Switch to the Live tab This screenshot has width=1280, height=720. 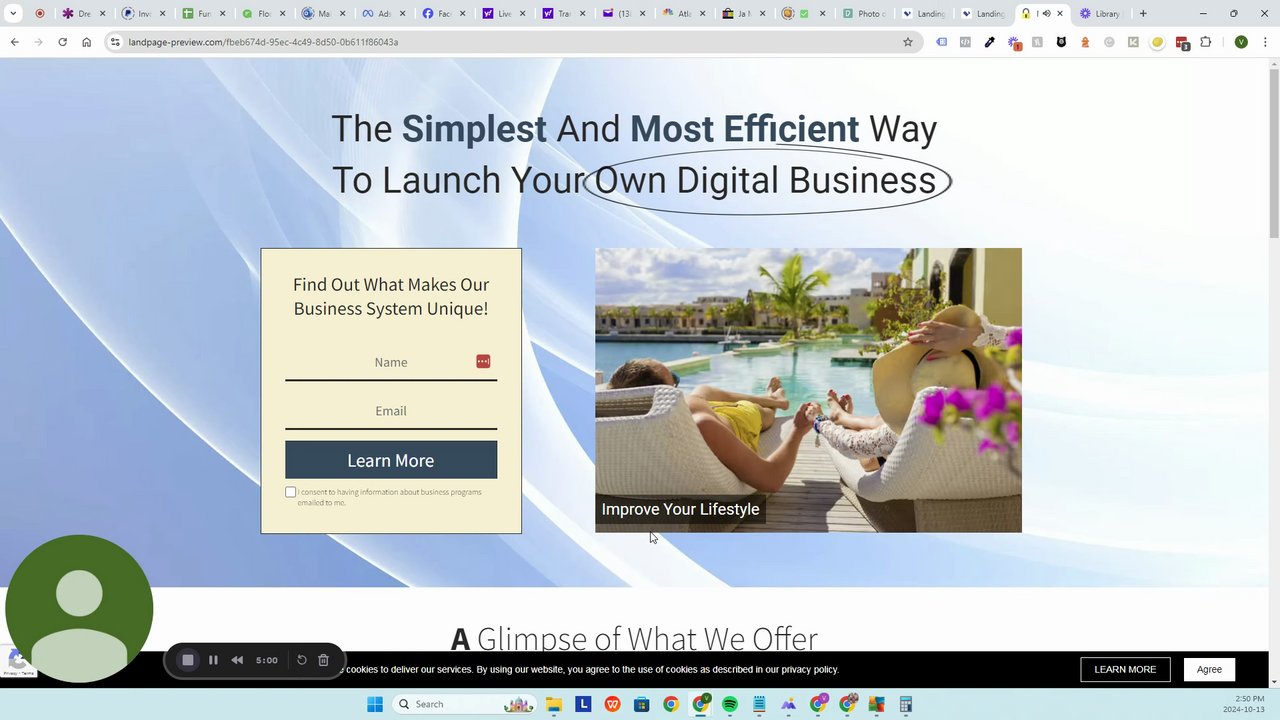pyautogui.click(x=504, y=13)
